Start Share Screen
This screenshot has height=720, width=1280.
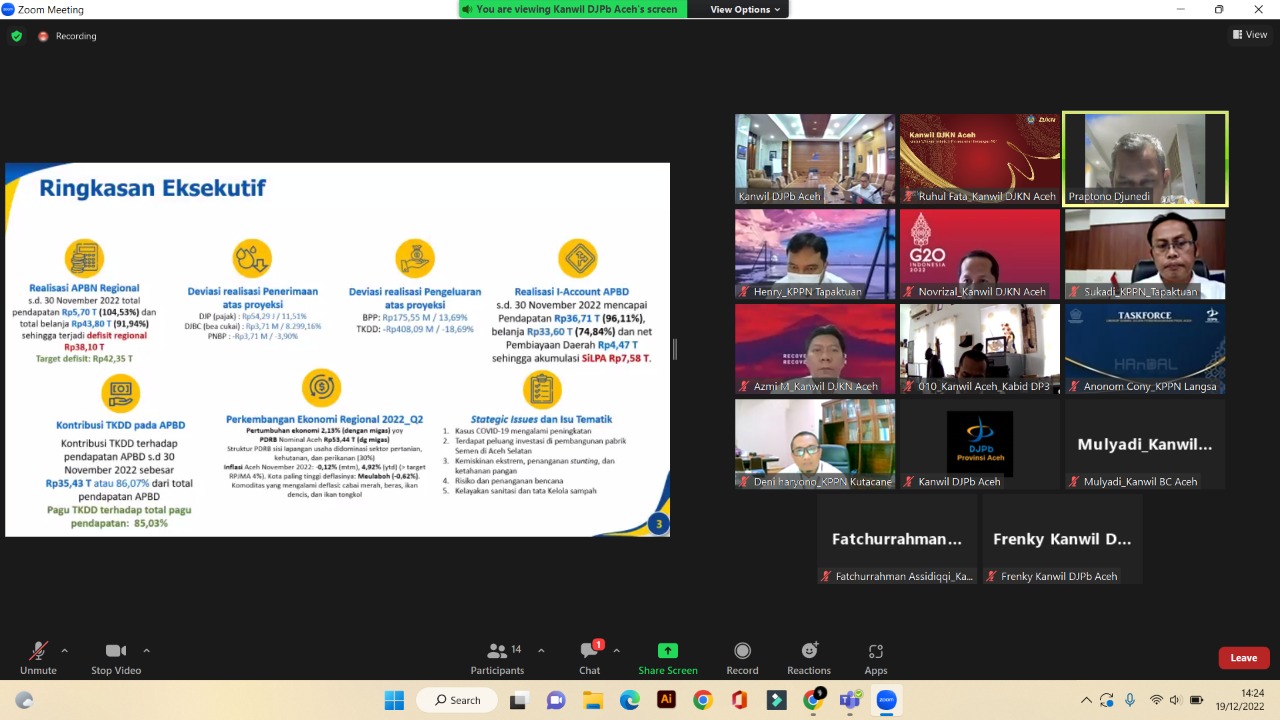tap(668, 658)
